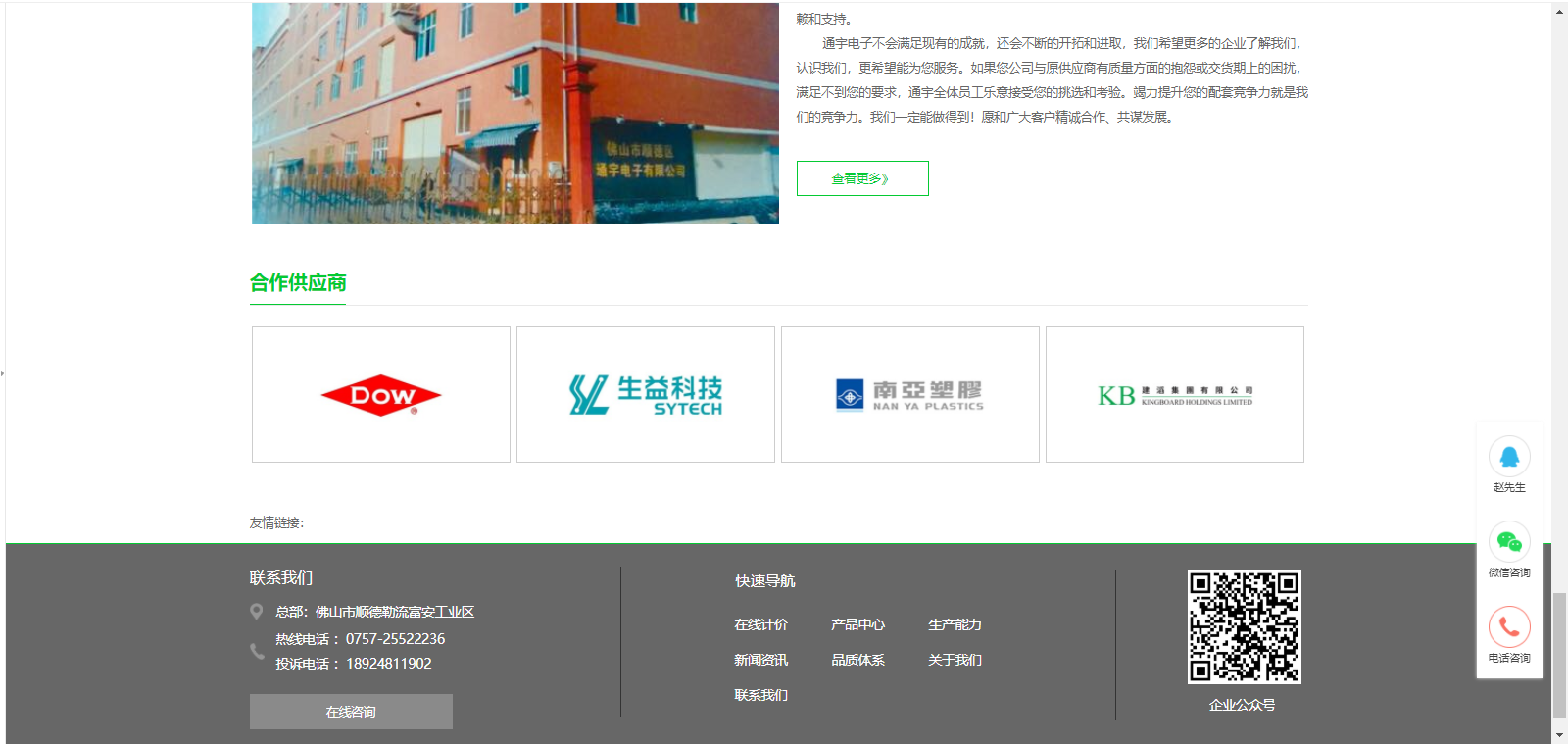Click the red phone consultation icon
Screen dimensions: 1568x744
tap(1509, 627)
